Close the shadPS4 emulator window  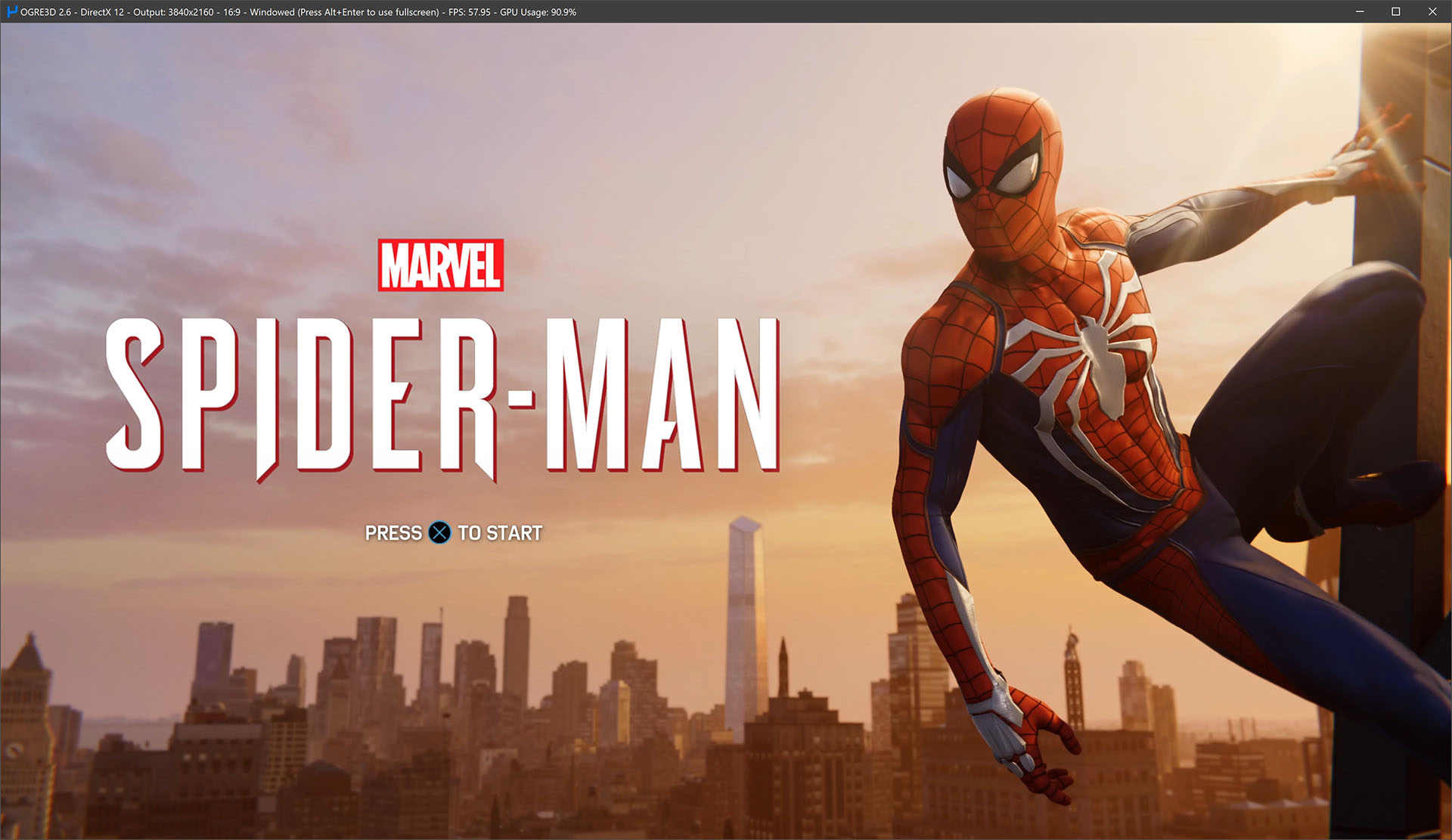pyautogui.click(x=1433, y=12)
